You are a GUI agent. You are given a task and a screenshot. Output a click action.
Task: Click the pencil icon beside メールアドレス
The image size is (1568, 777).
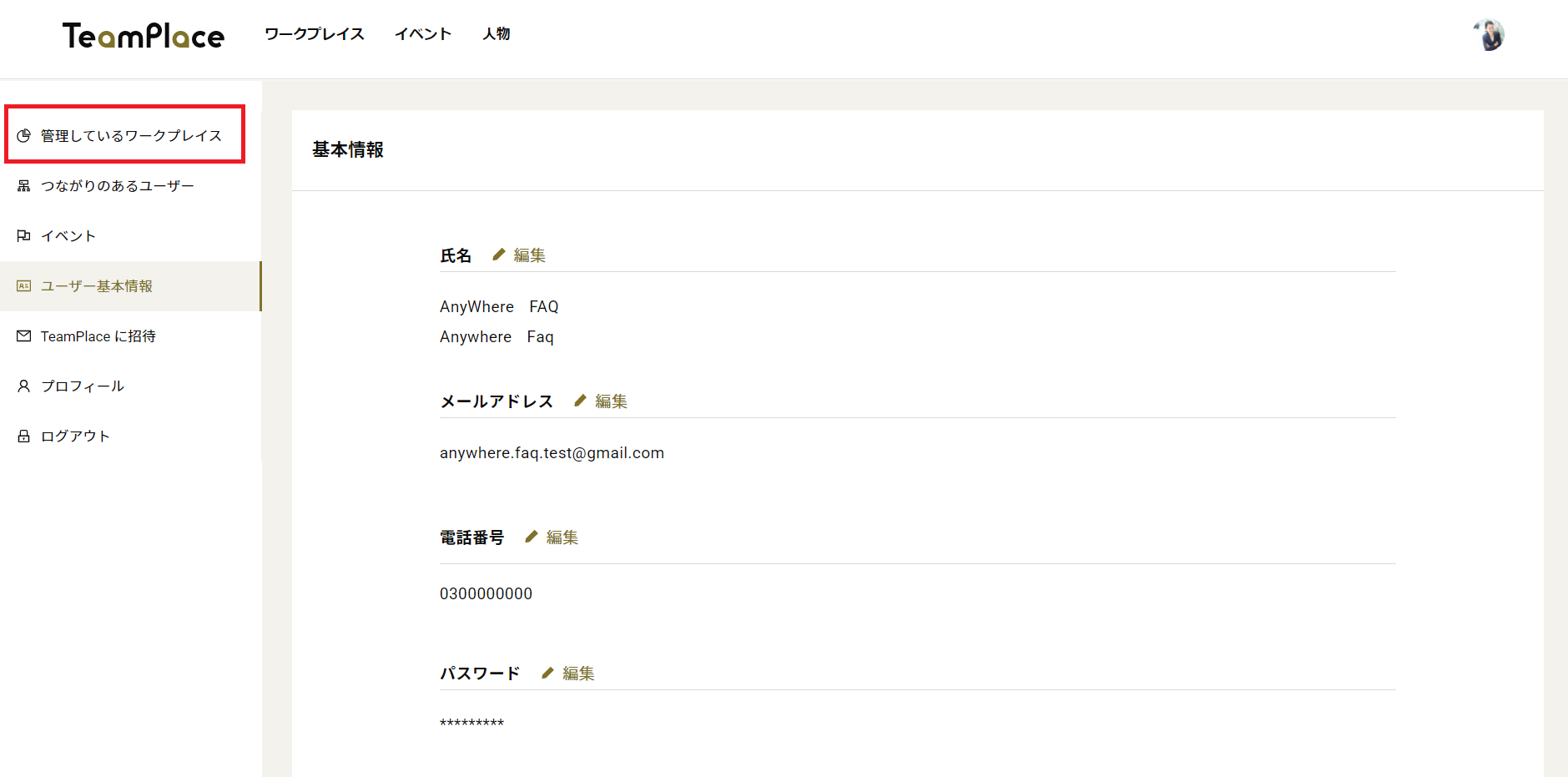point(581,401)
